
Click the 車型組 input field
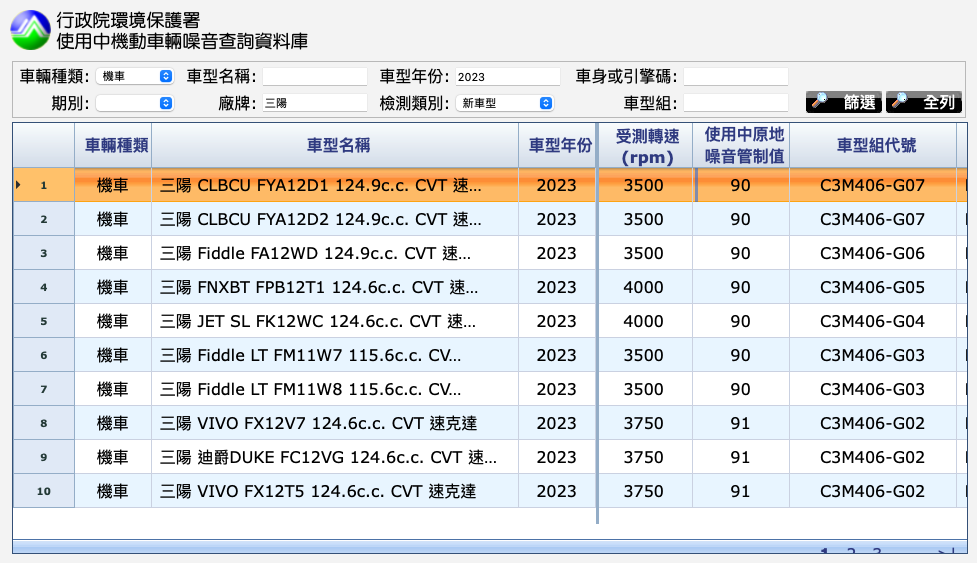tap(736, 103)
